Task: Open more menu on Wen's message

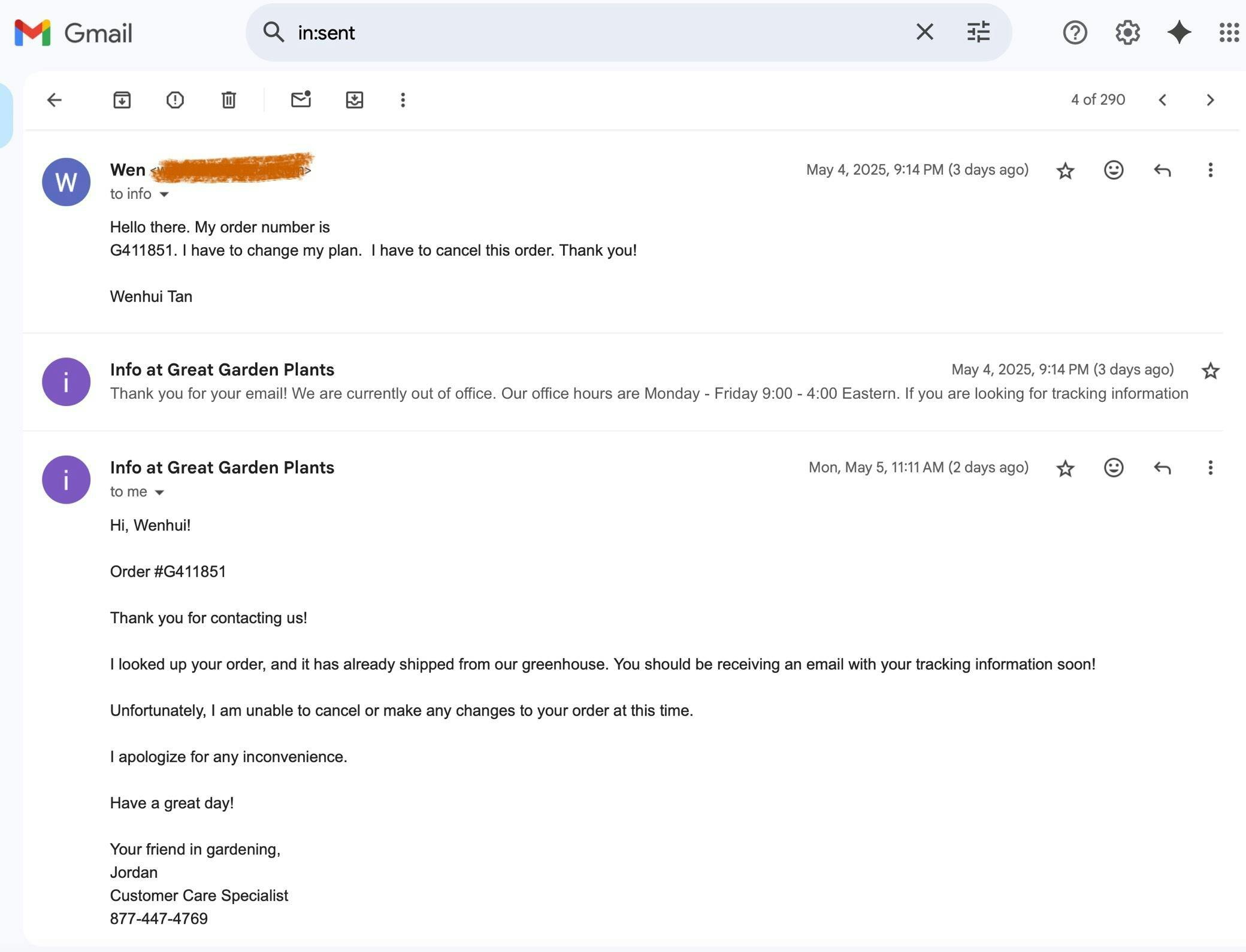Action: (1210, 171)
